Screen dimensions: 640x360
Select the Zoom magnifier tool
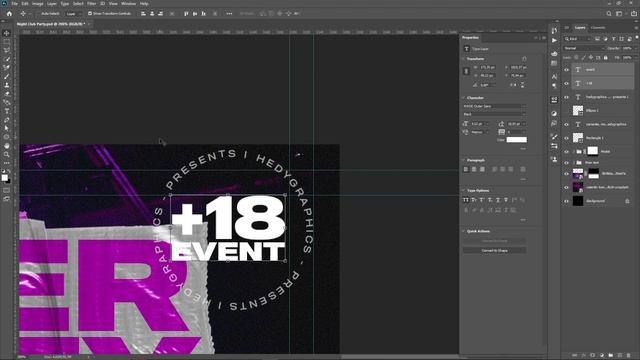click(x=7, y=154)
